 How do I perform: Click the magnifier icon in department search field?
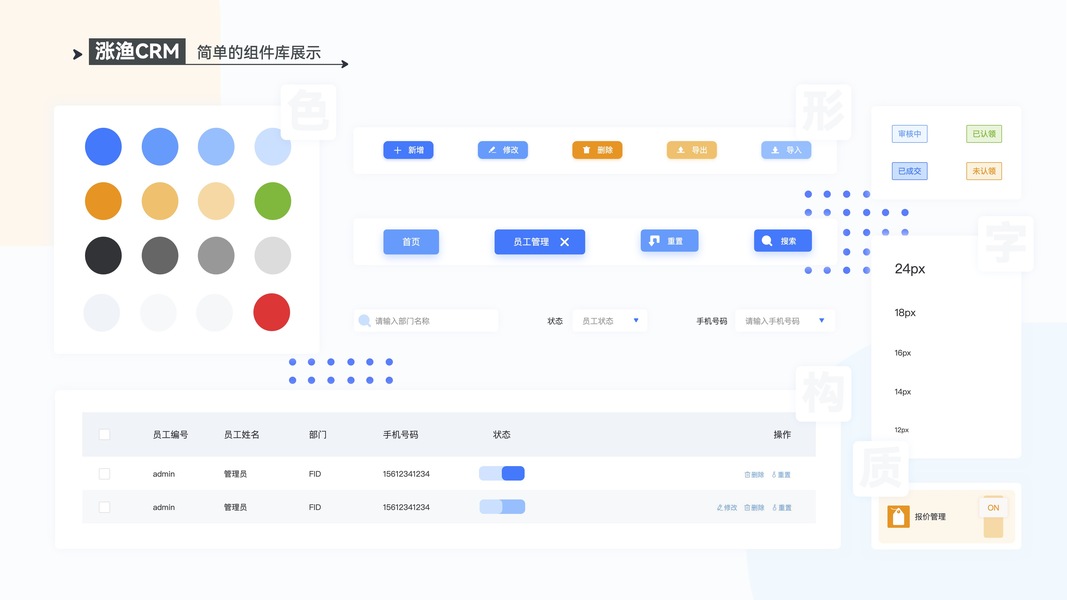[x=364, y=320]
